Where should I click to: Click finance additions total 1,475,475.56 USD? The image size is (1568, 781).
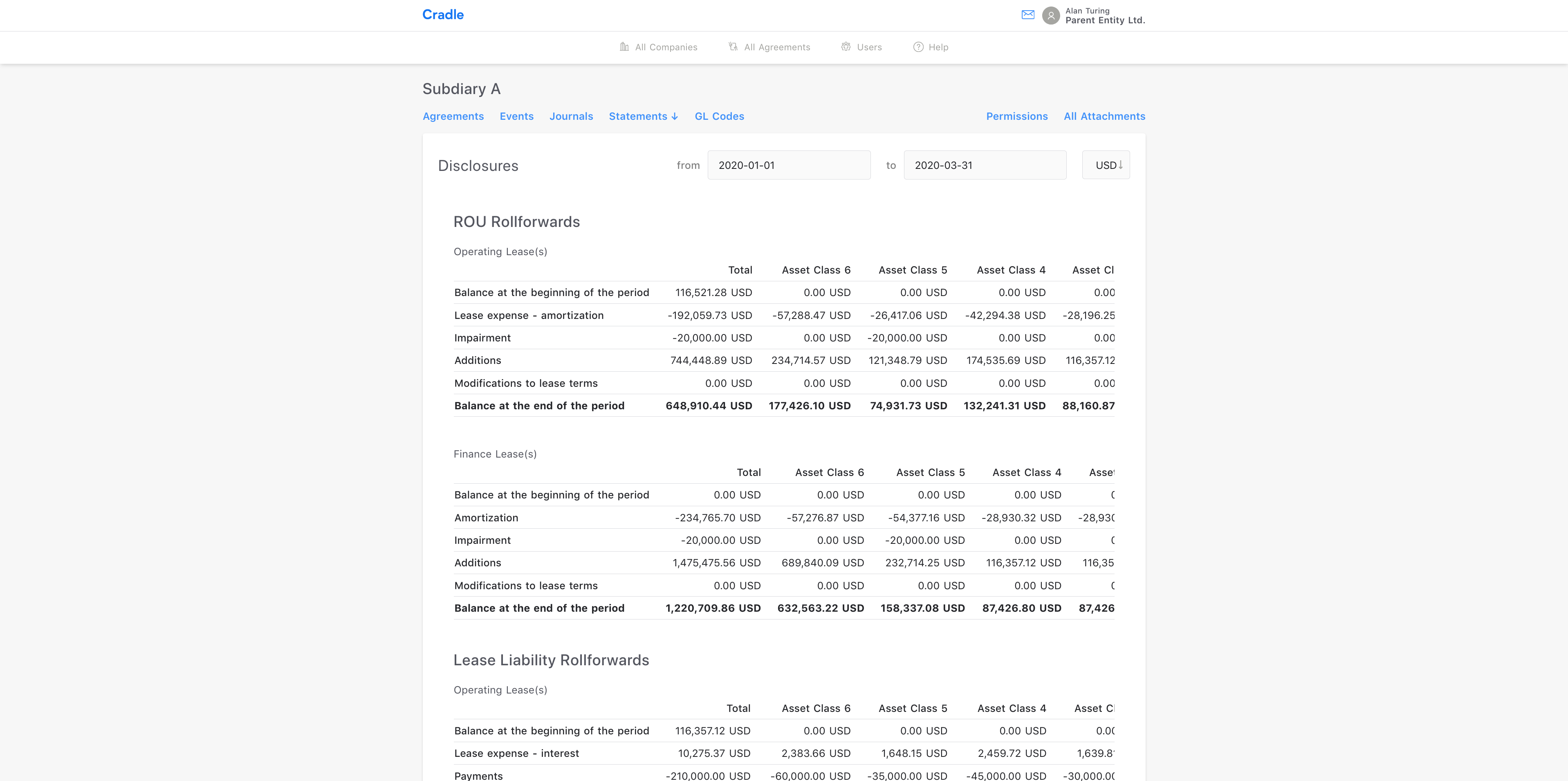click(716, 563)
